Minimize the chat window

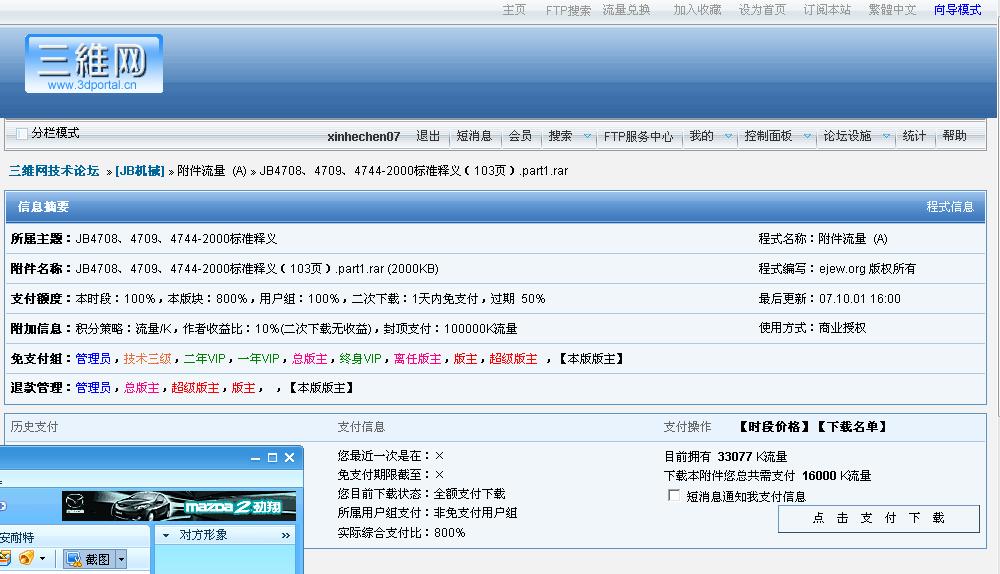click(x=255, y=458)
